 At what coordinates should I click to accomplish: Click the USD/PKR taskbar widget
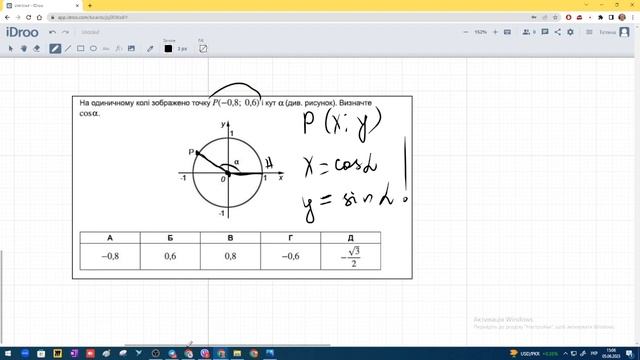click(533, 353)
